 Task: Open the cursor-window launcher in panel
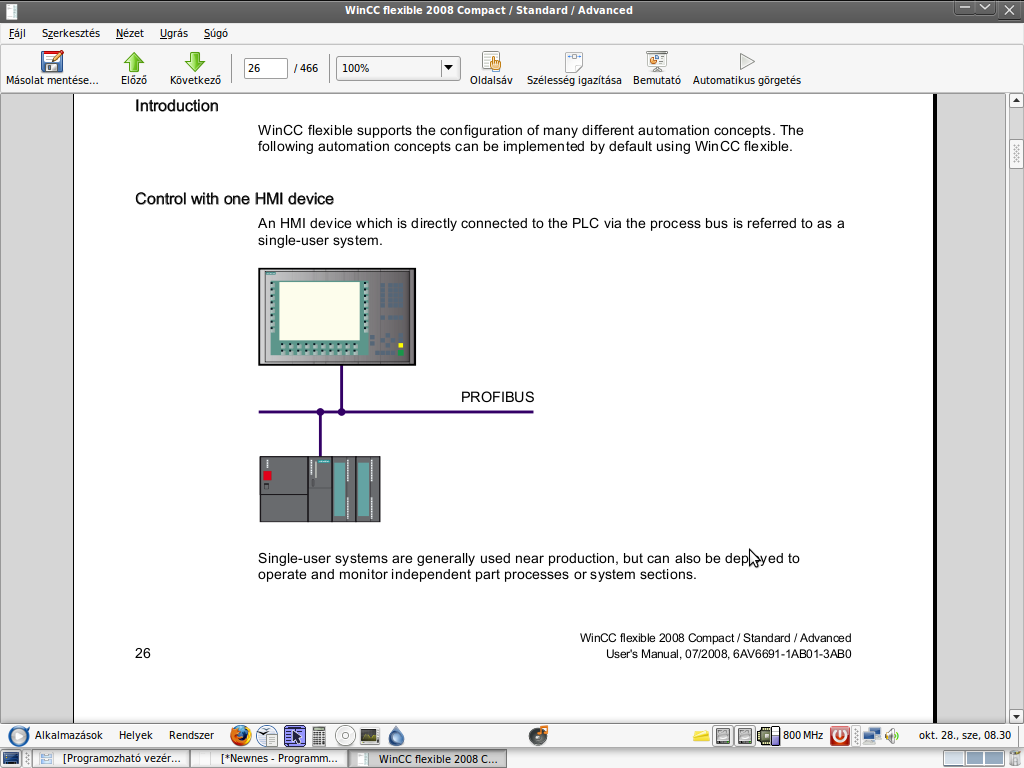(295, 736)
